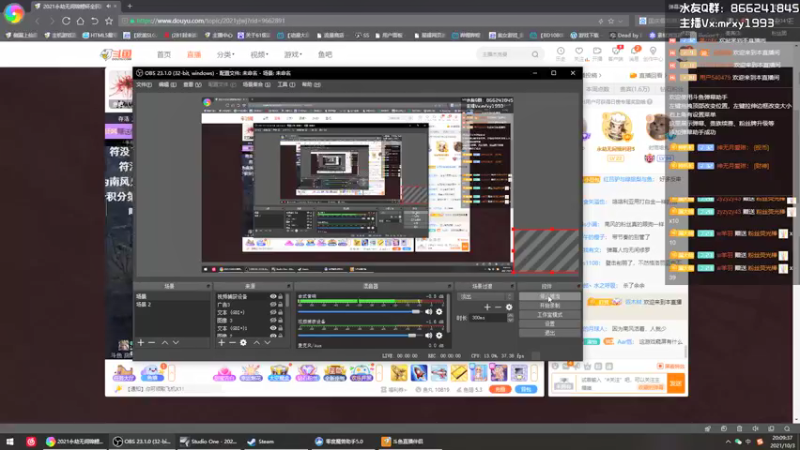This screenshot has height=450, width=800.
Task: Expand 视频 dropdown in Douyu navigation
Action: click(259, 55)
